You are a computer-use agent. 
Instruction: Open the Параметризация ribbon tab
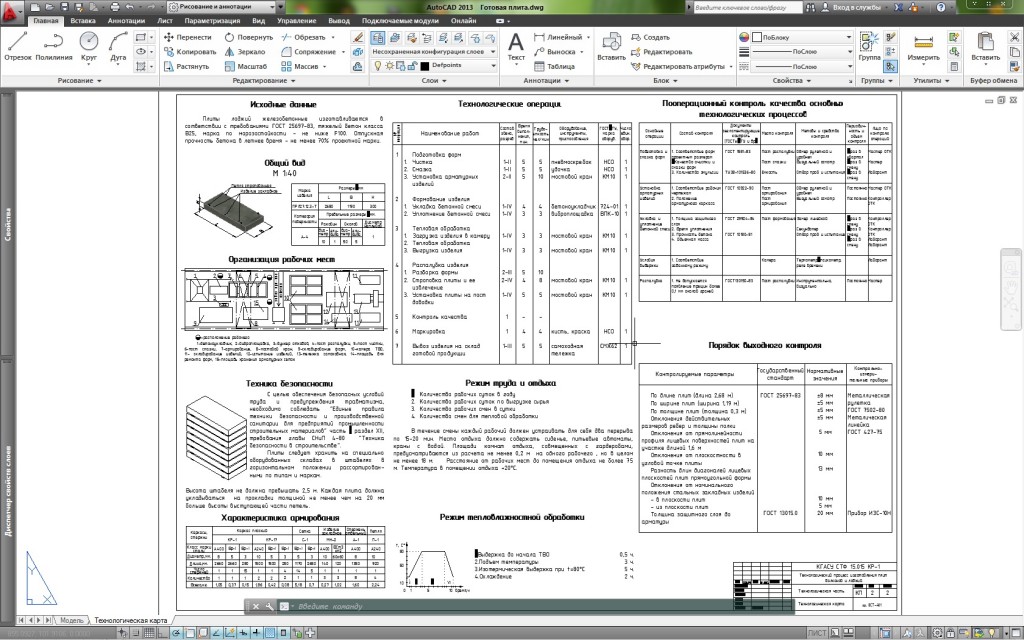pyautogui.click(x=212, y=21)
